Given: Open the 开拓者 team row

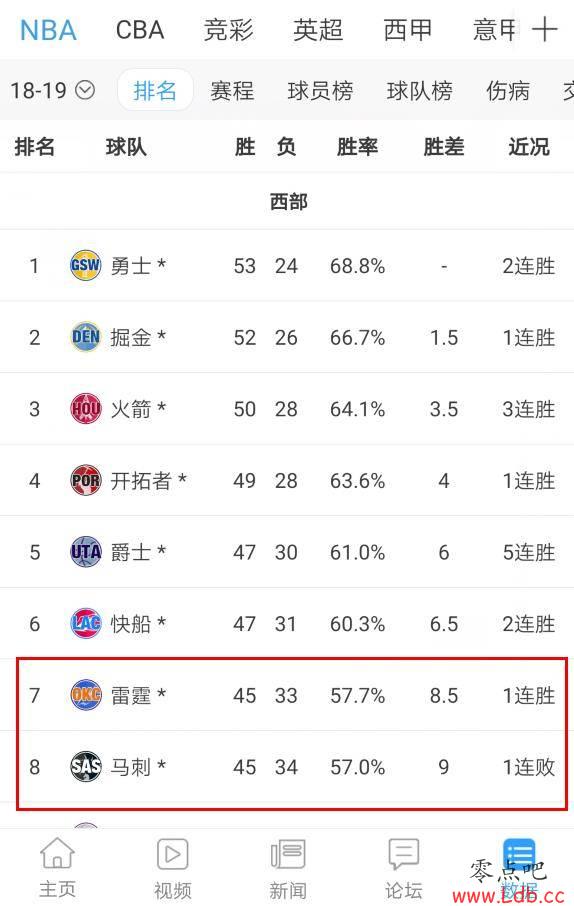Looking at the screenshot, I should tap(287, 480).
